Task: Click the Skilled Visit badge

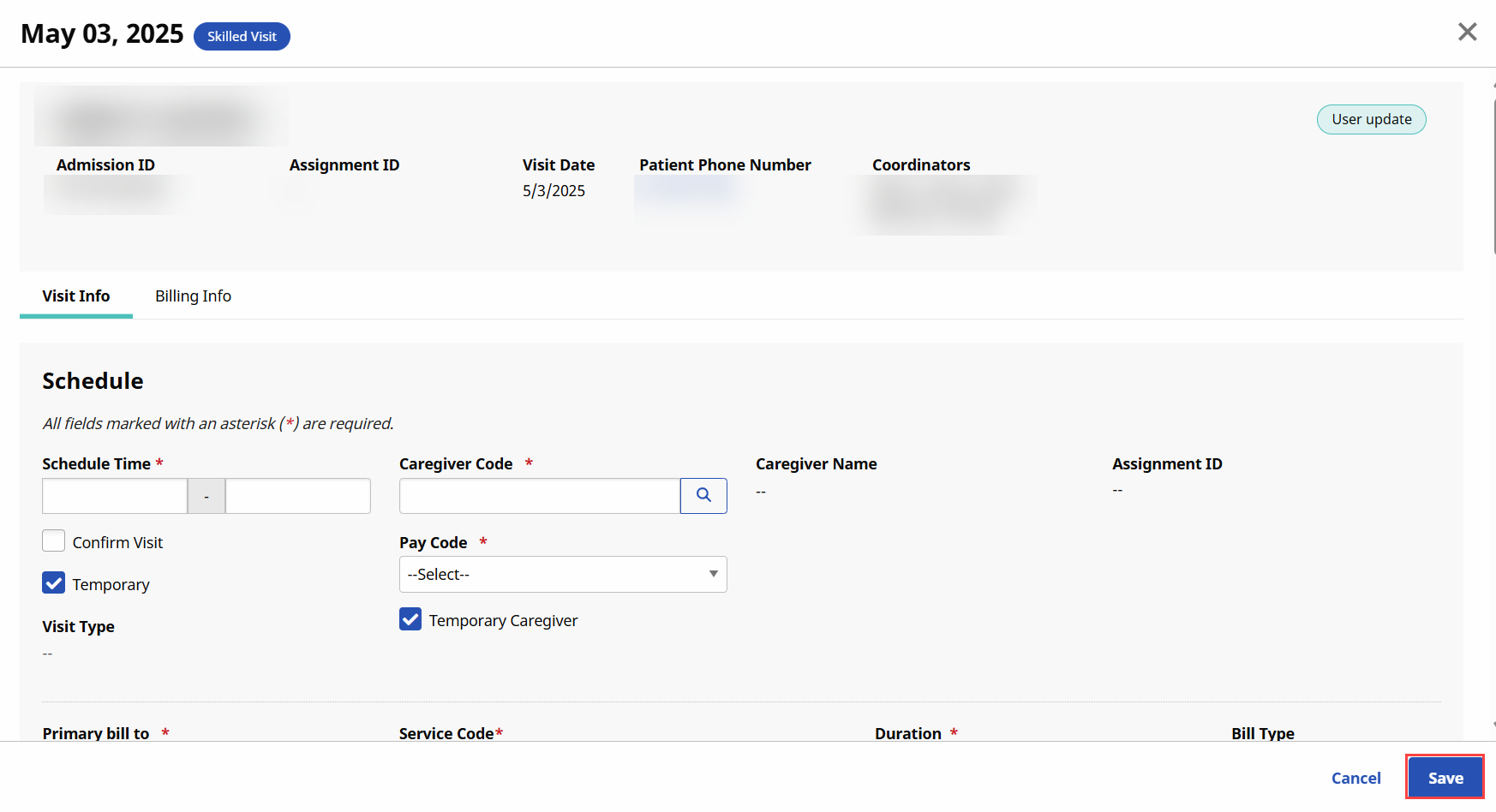Action: pyautogui.click(x=242, y=37)
